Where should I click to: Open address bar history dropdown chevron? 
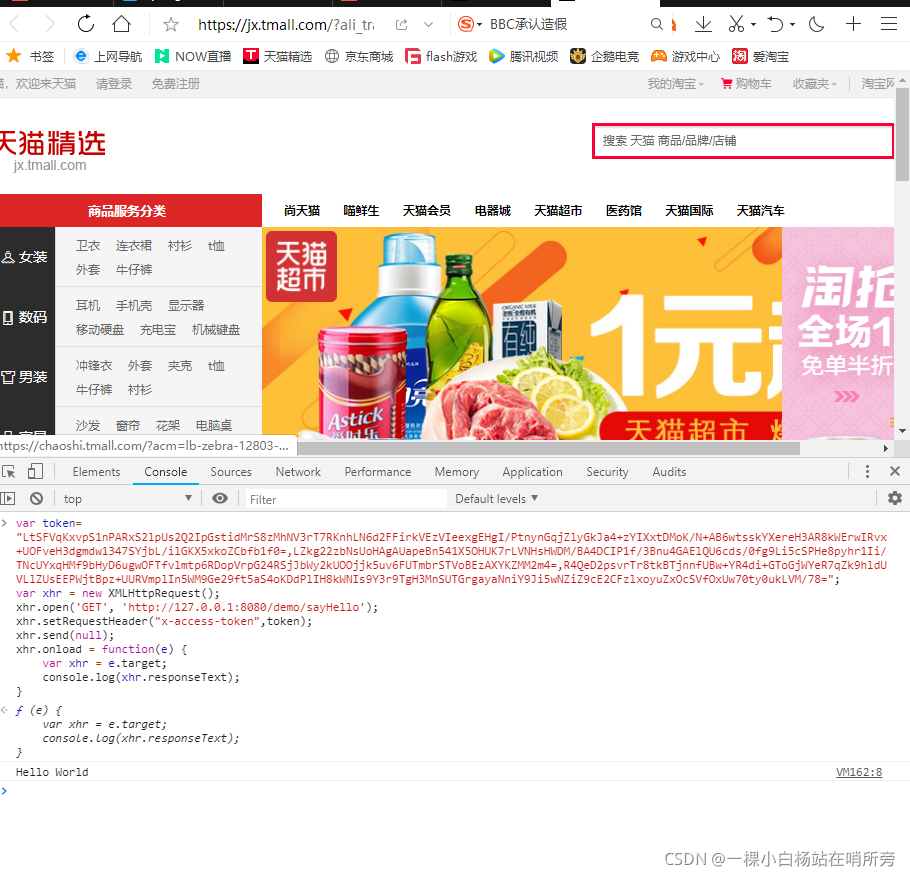(428, 24)
